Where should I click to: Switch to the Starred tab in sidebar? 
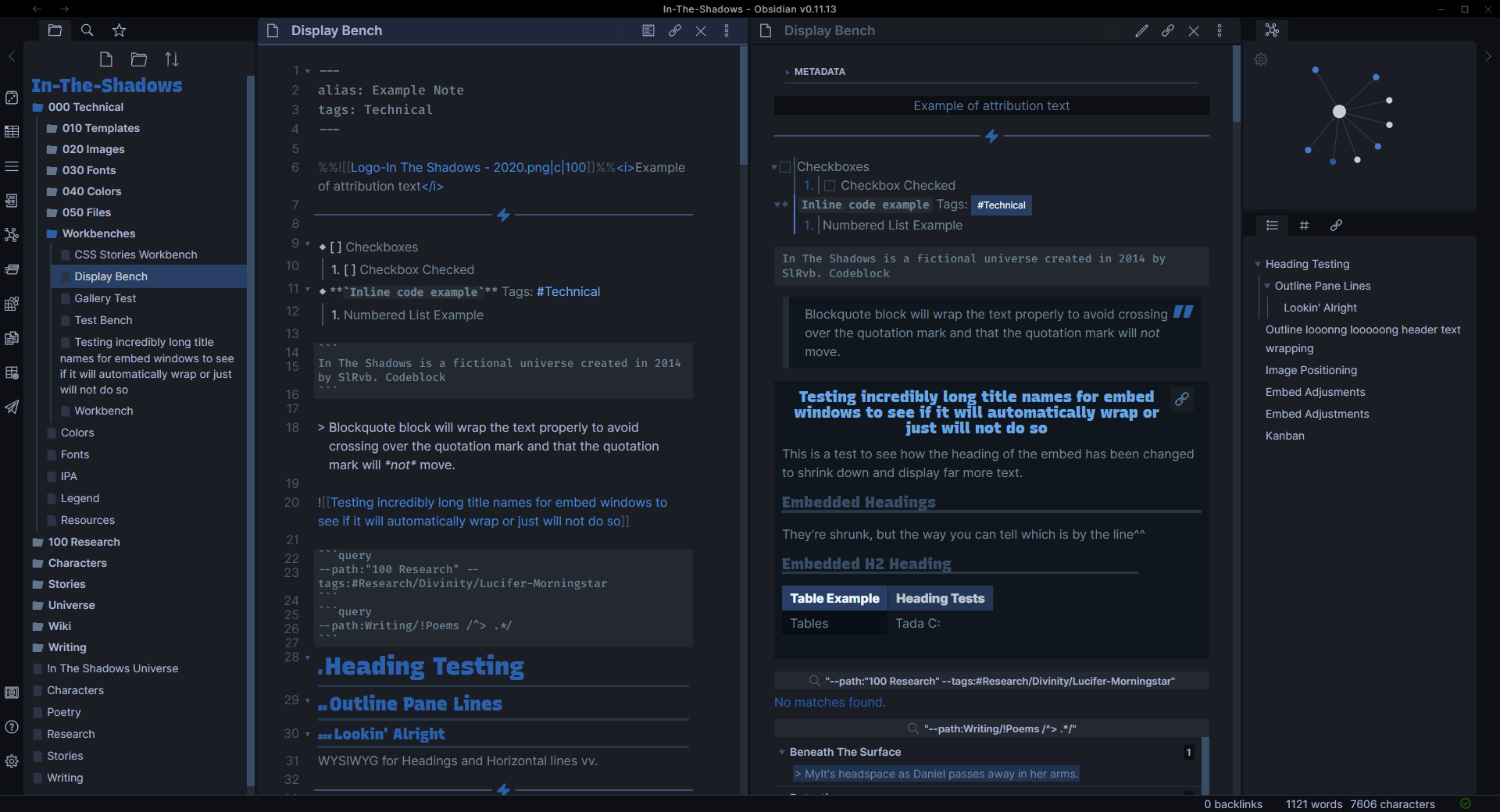pos(119,30)
